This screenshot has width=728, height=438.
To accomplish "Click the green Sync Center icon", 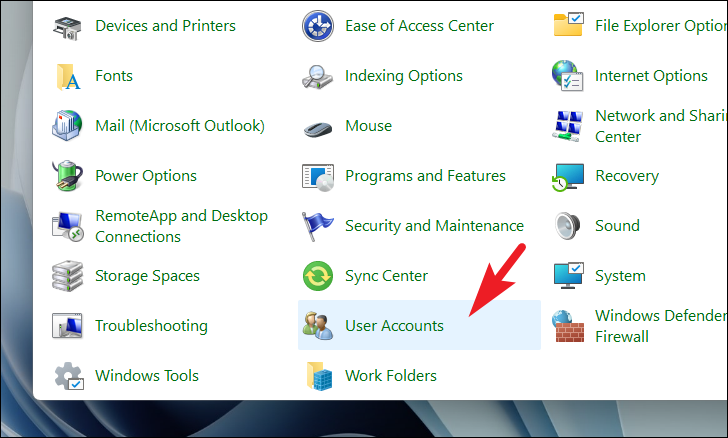I will (x=318, y=276).
